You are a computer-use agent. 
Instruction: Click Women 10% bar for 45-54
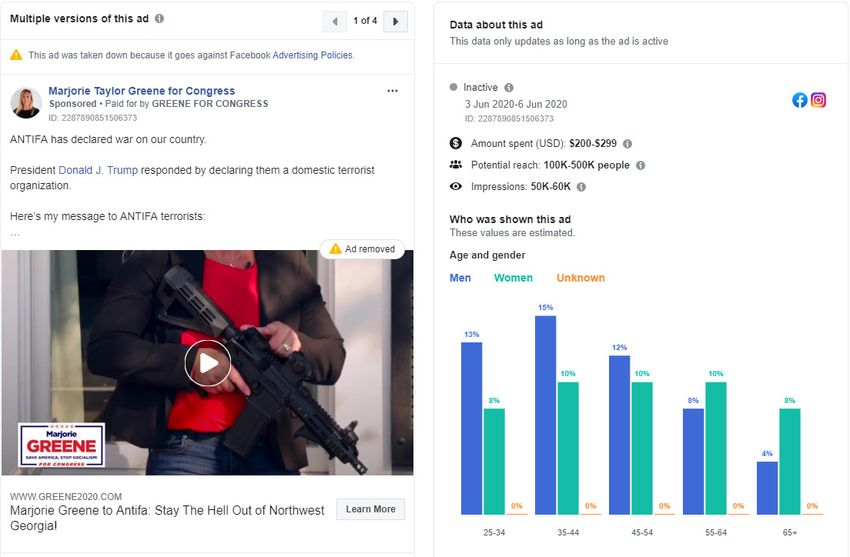tap(642, 448)
